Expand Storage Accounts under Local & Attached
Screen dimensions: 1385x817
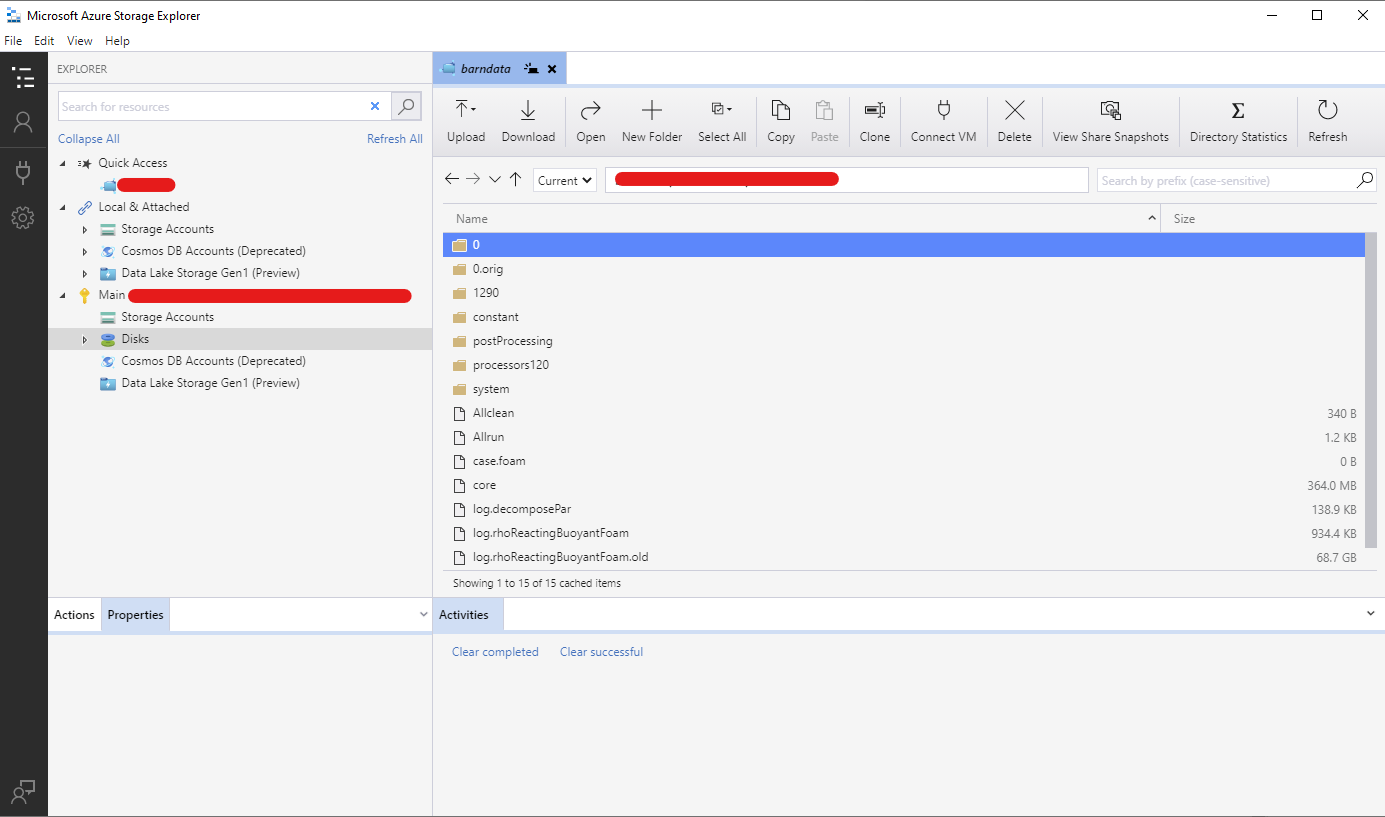(85, 229)
